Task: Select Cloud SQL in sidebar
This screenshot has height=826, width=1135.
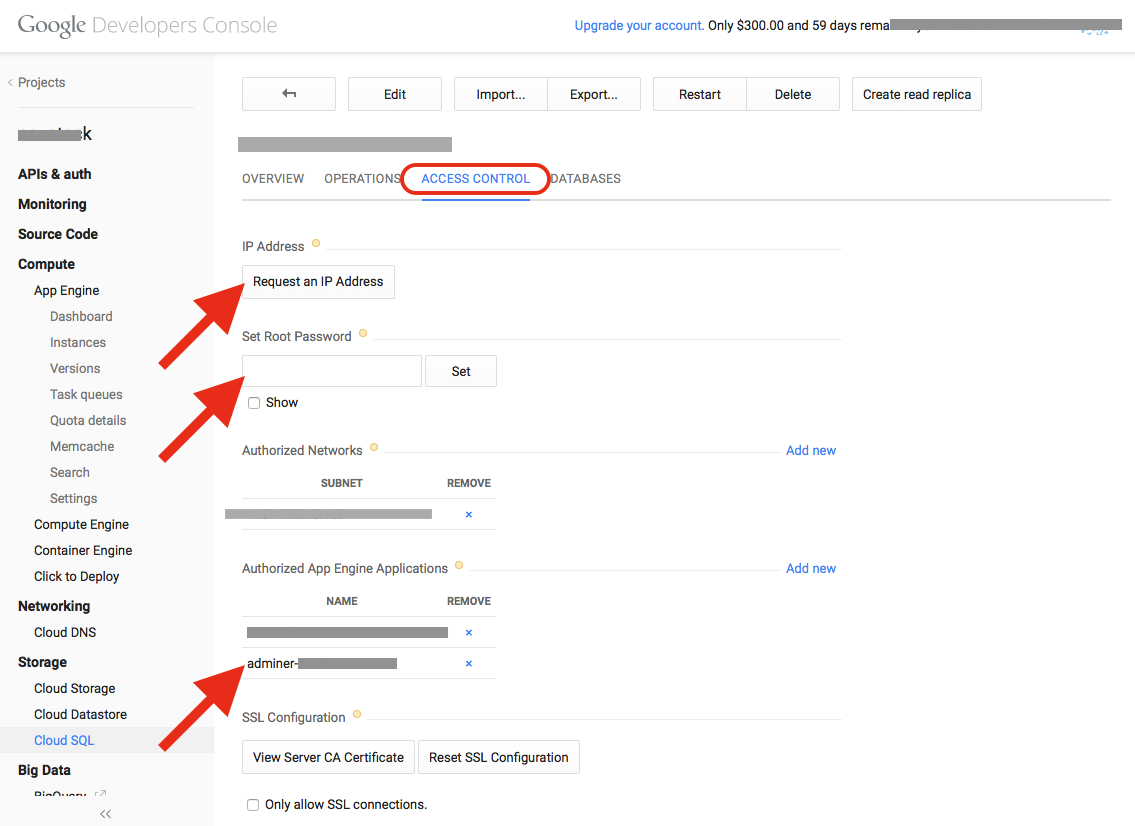Action: 64,741
